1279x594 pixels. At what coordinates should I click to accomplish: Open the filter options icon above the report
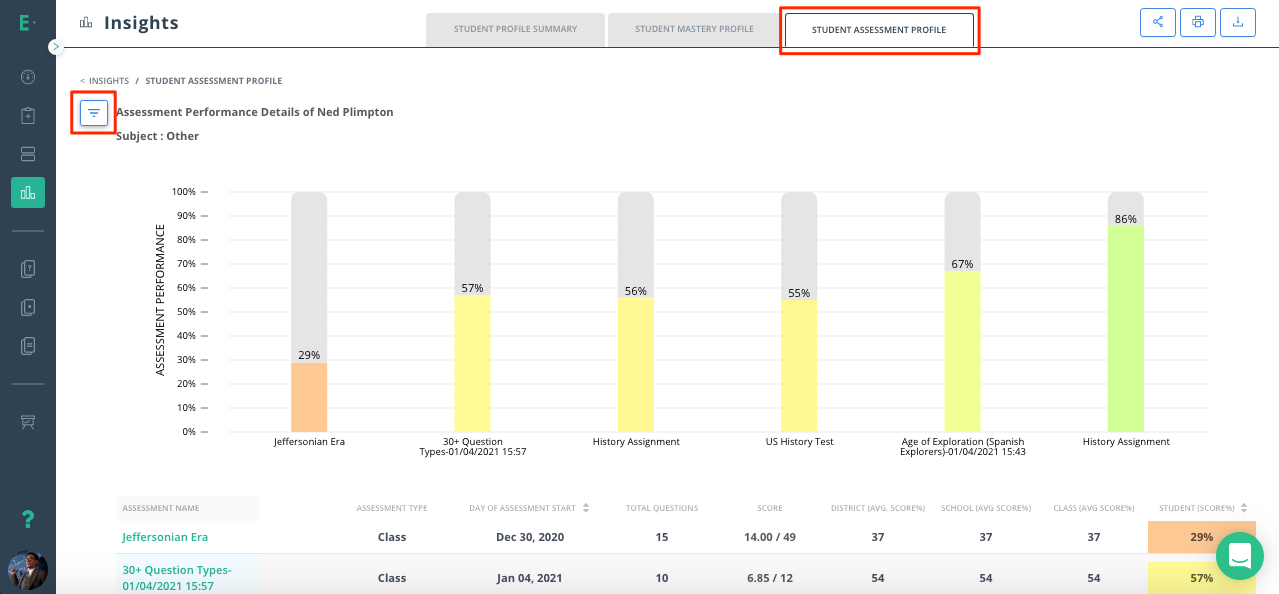[93, 112]
